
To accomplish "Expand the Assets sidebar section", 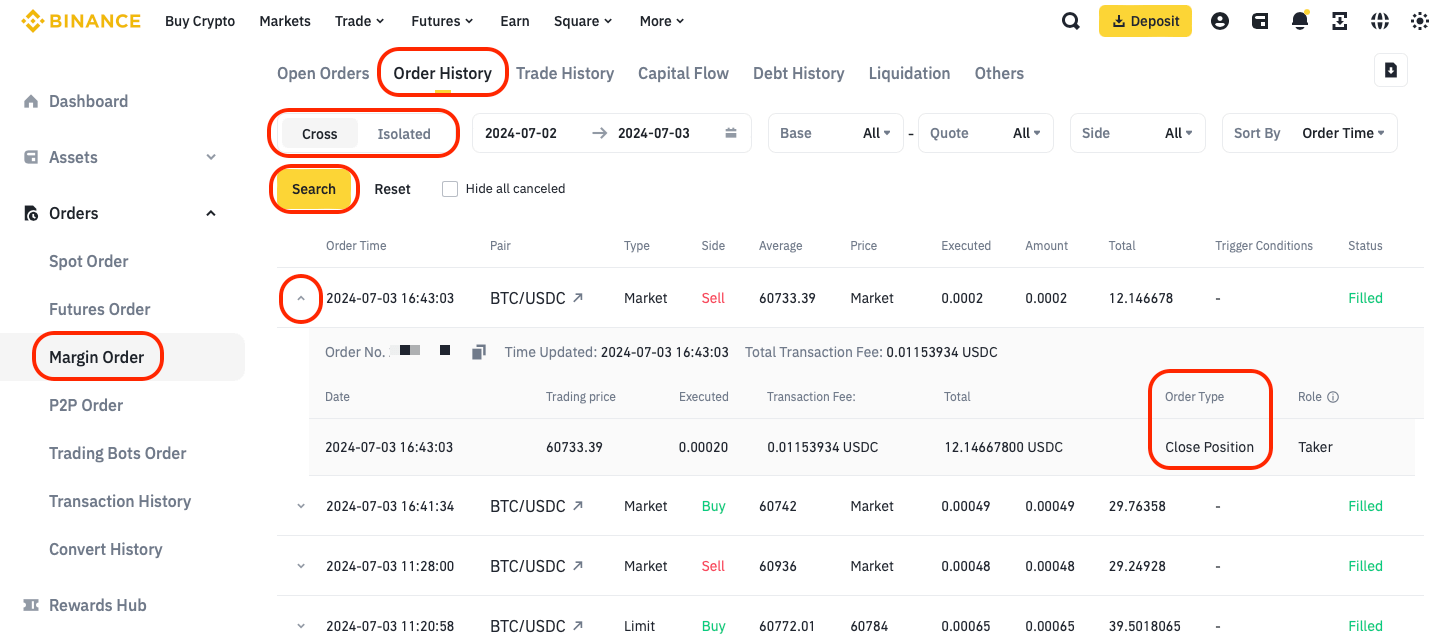I will point(211,157).
